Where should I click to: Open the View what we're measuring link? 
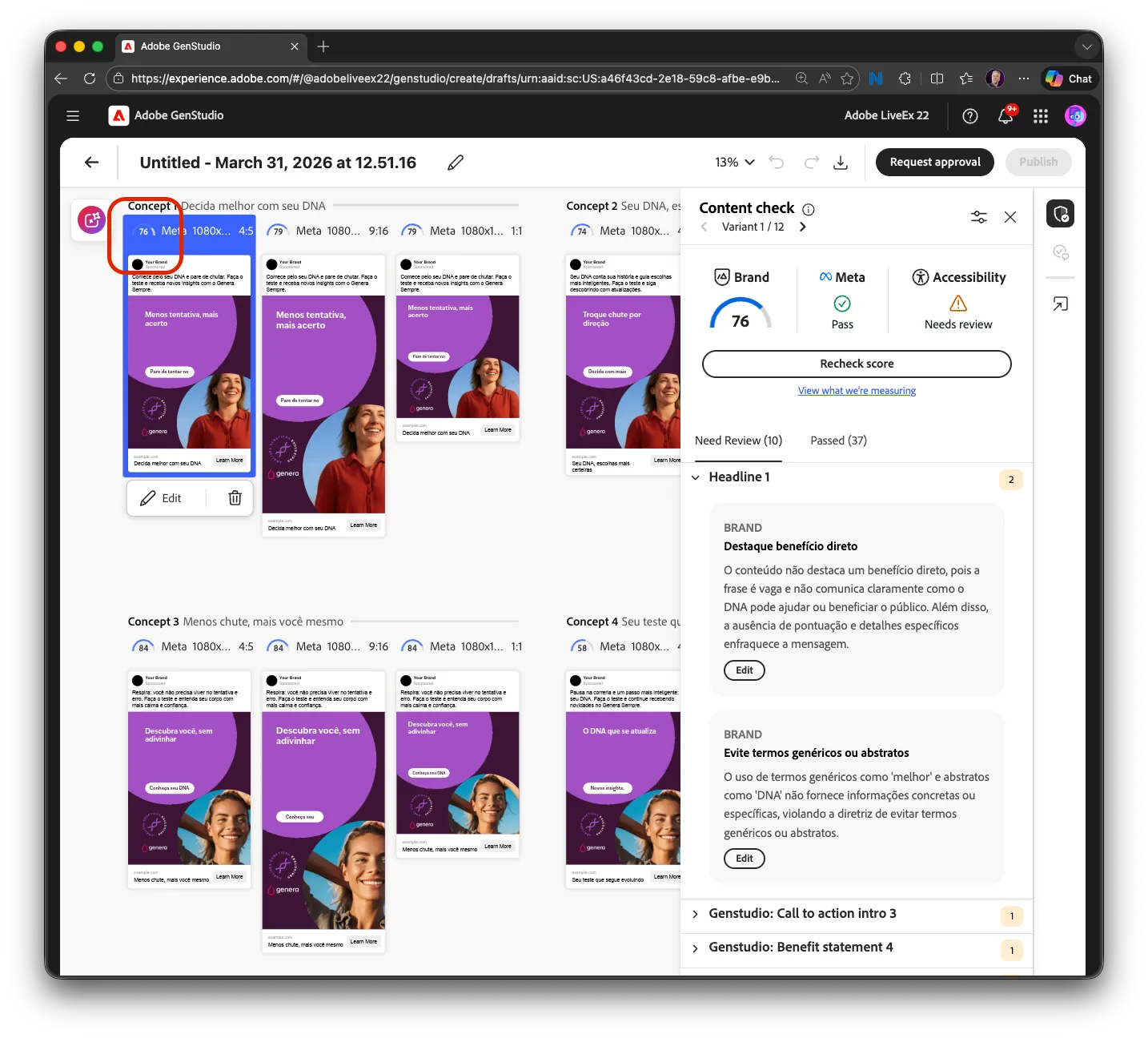click(857, 391)
